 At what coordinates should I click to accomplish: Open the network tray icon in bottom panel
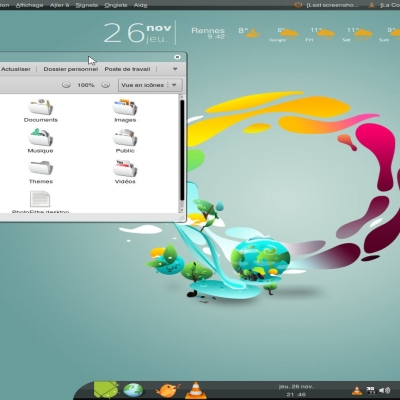tap(371, 390)
